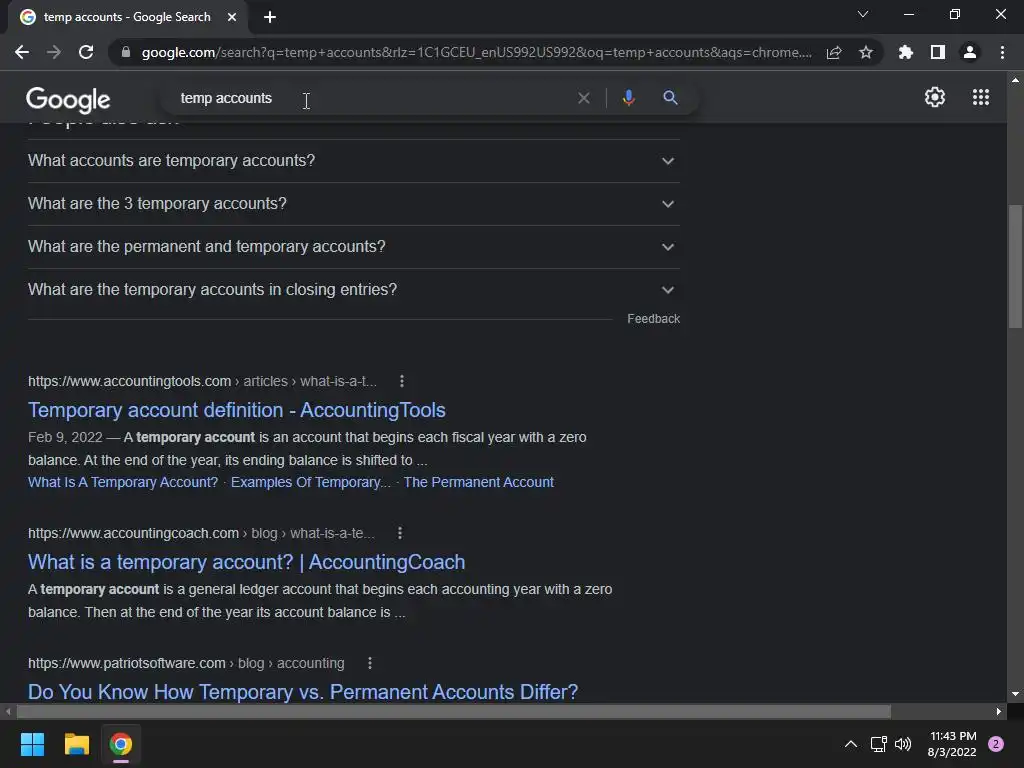Expand 'What are the 3 temporary accounts?'
The width and height of the screenshot is (1024, 768).
tap(353, 204)
